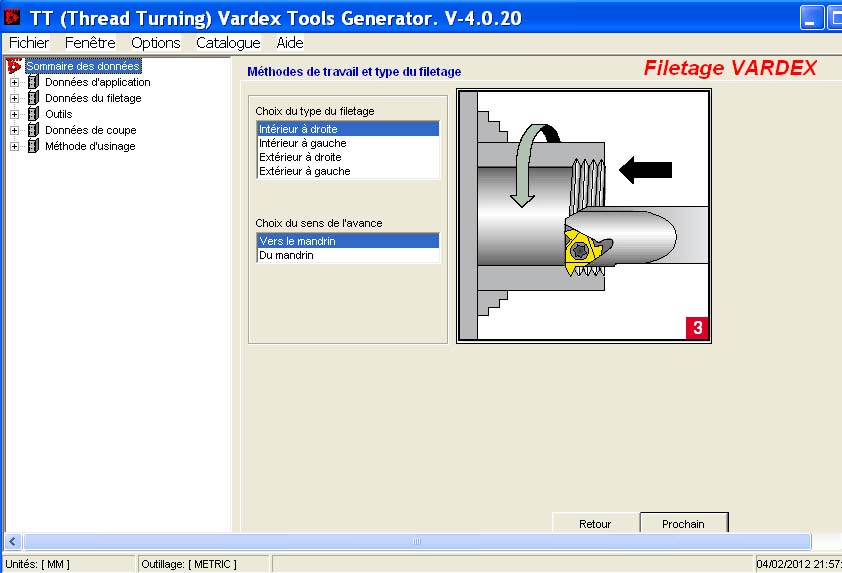Viewport: 842px width, 573px height.
Task: Expand the Données de coupe tree node
Action: (x=14, y=130)
